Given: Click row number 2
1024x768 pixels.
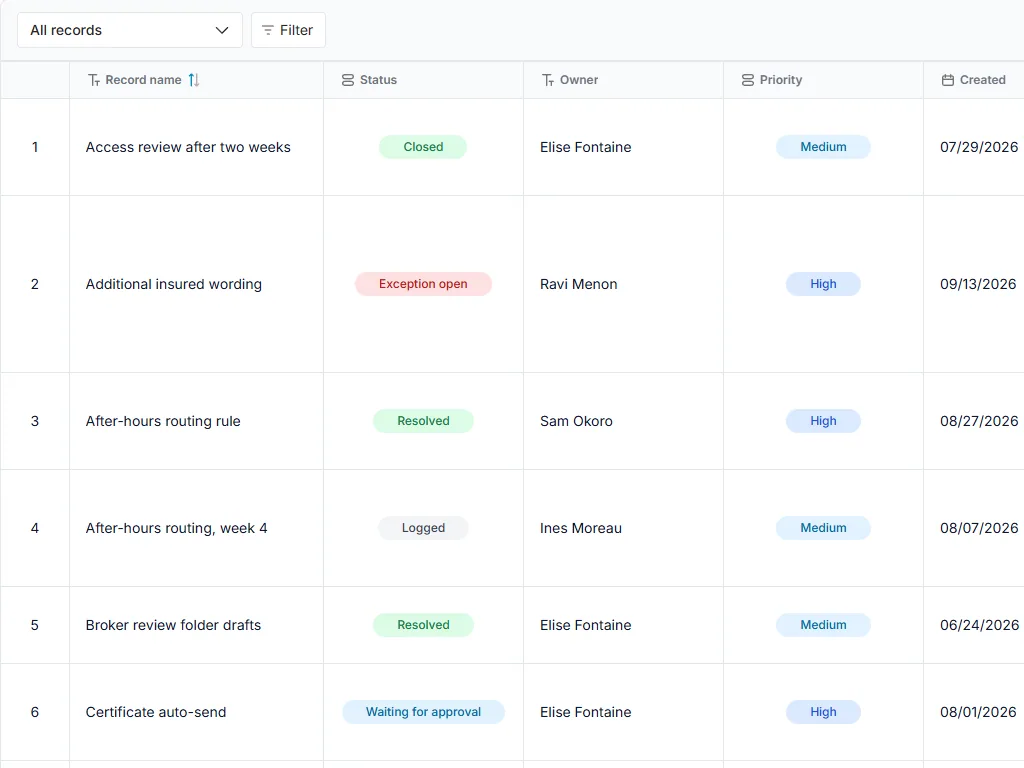Looking at the screenshot, I should 35,284.
